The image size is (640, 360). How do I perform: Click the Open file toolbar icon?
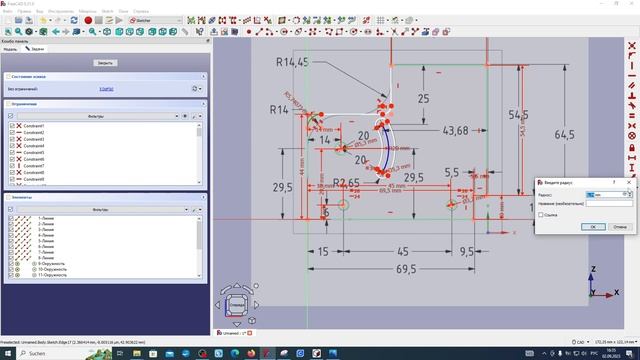18,20
